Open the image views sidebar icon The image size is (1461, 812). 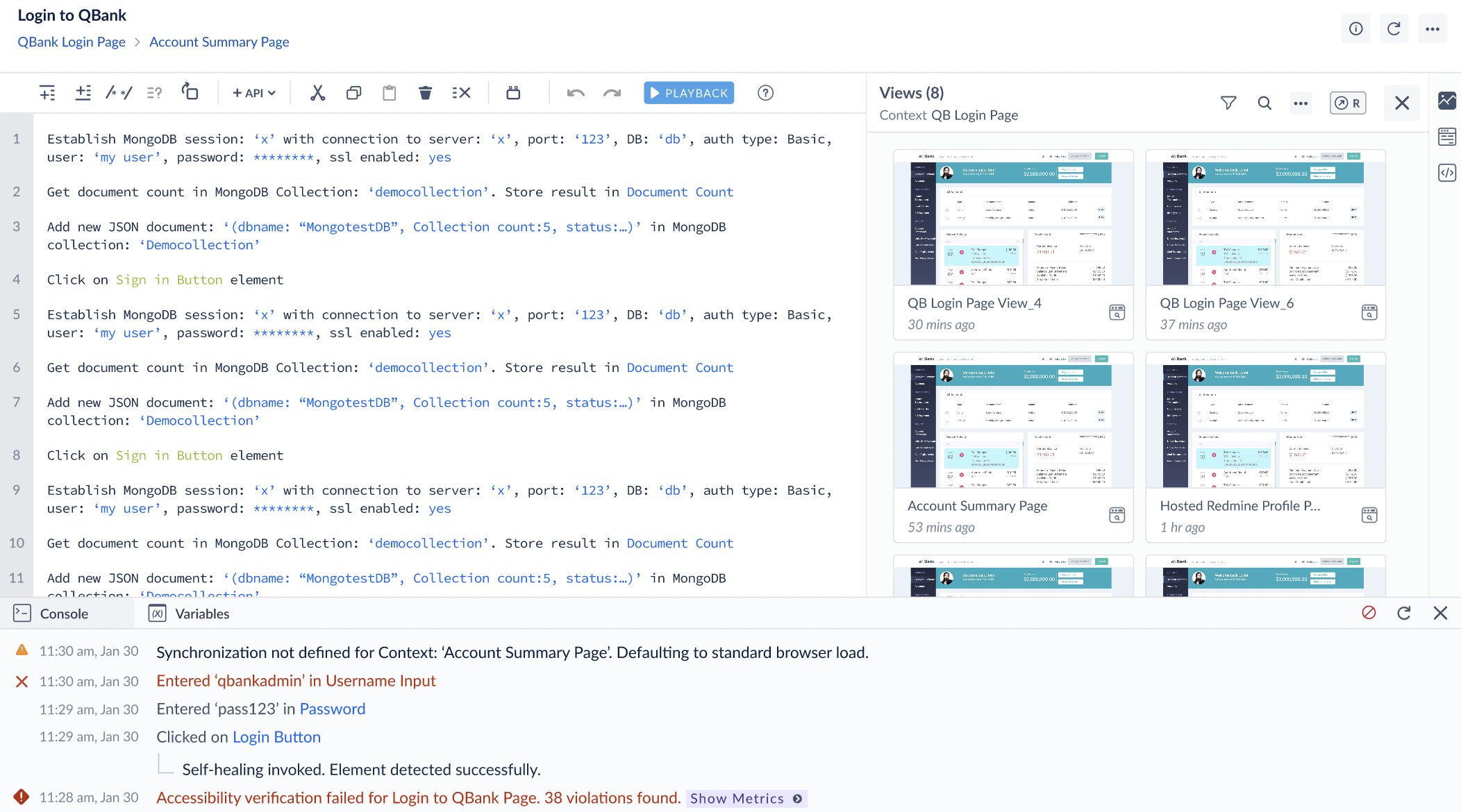point(1447,101)
